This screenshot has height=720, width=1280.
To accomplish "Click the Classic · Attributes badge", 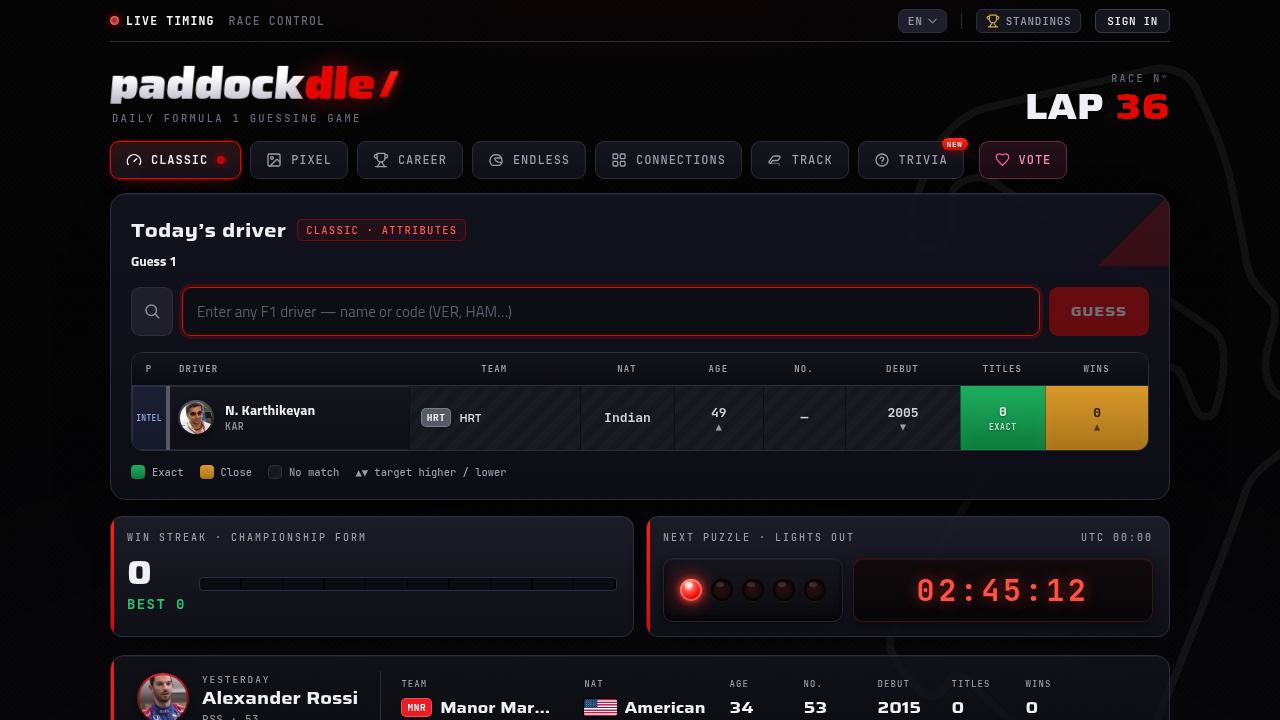I will pos(381,230).
